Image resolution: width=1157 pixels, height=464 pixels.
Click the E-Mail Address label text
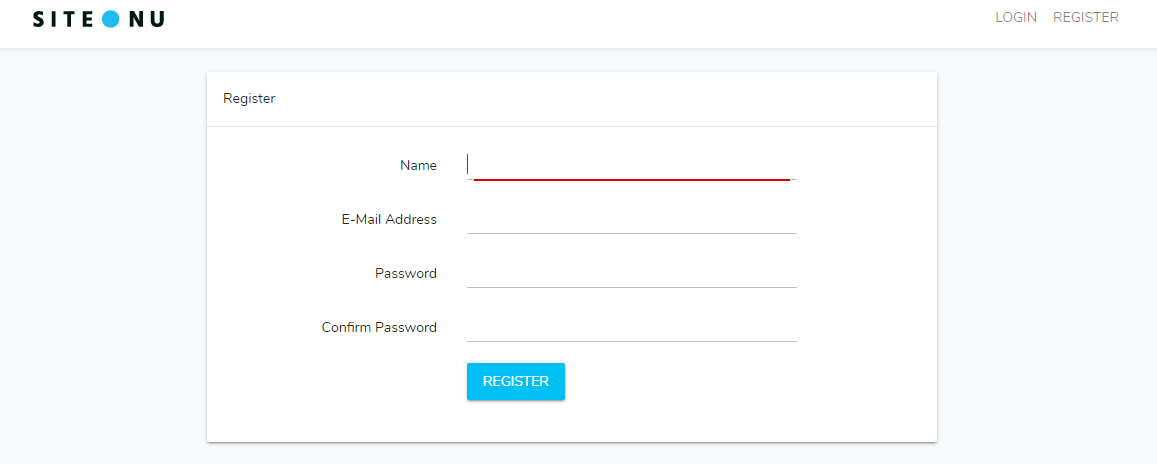389,219
